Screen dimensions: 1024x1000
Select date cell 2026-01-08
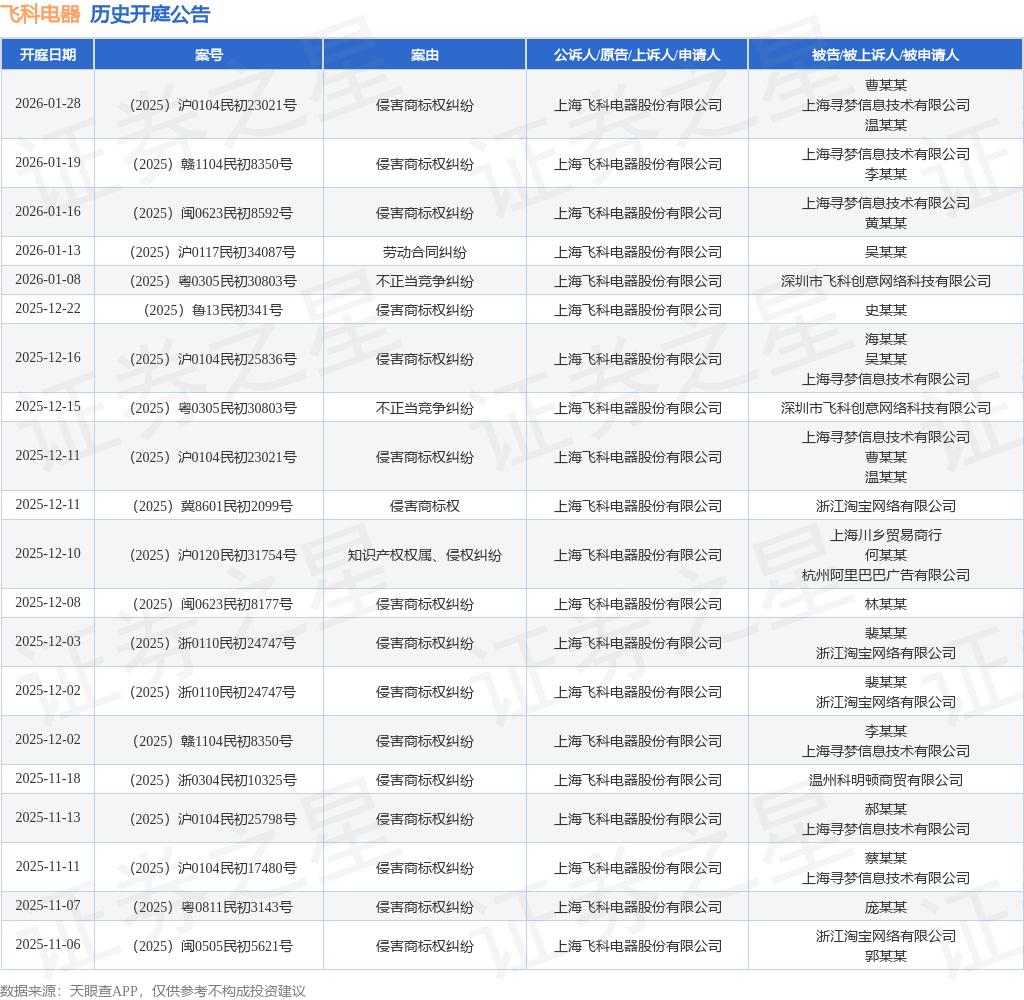pyautogui.click(x=48, y=279)
